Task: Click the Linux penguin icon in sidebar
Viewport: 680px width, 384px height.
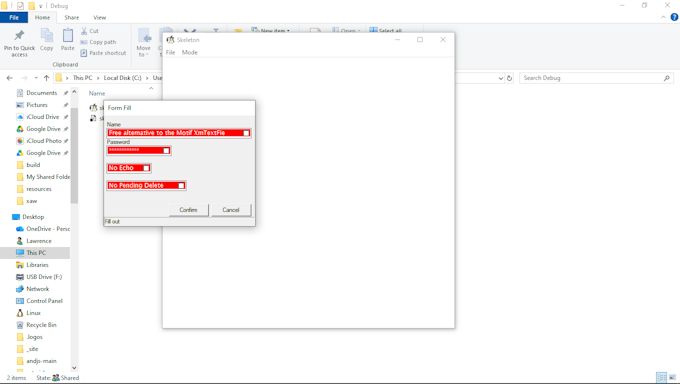Action: [20, 313]
